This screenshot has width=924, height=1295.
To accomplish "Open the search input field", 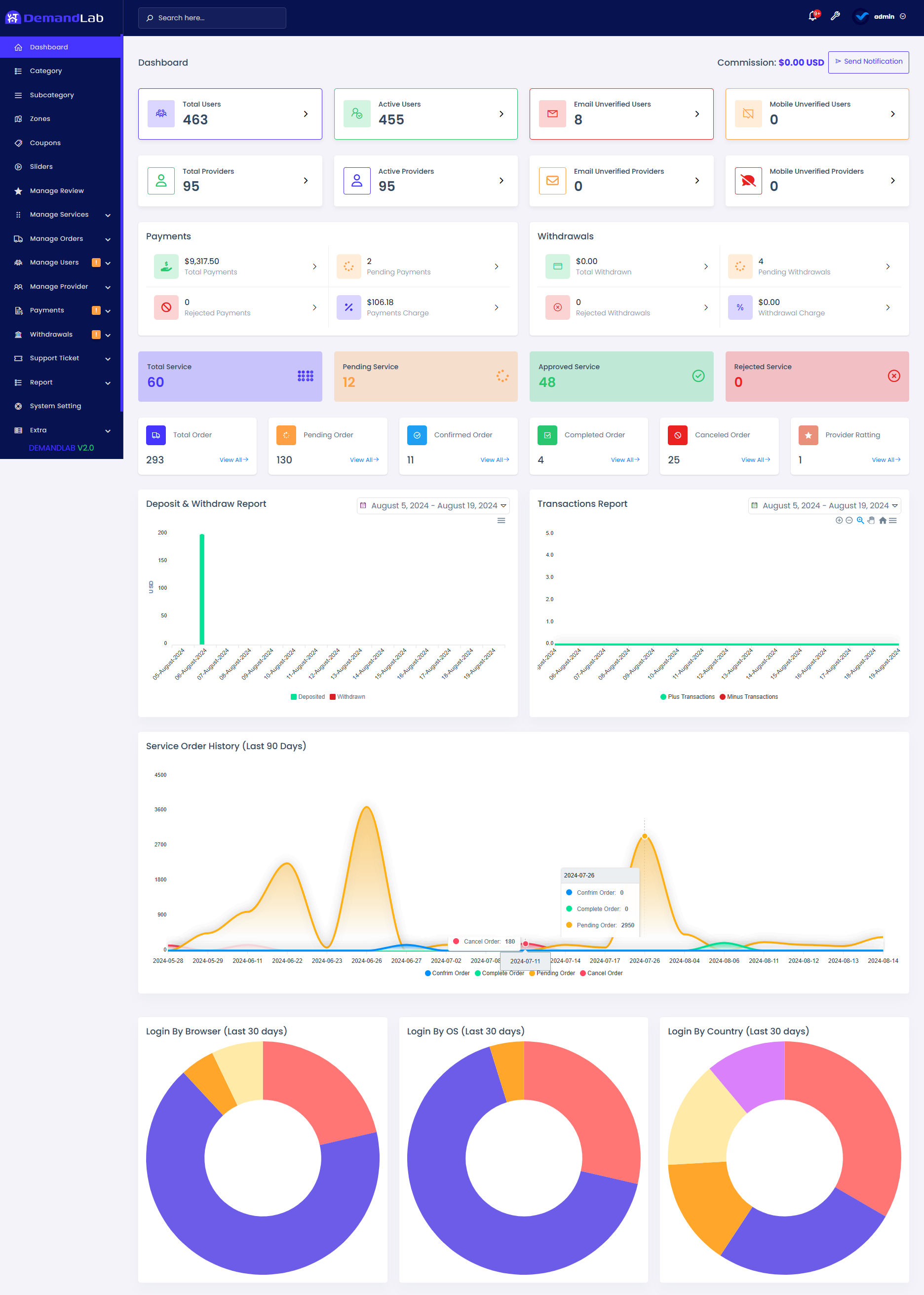I will coord(212,18).
